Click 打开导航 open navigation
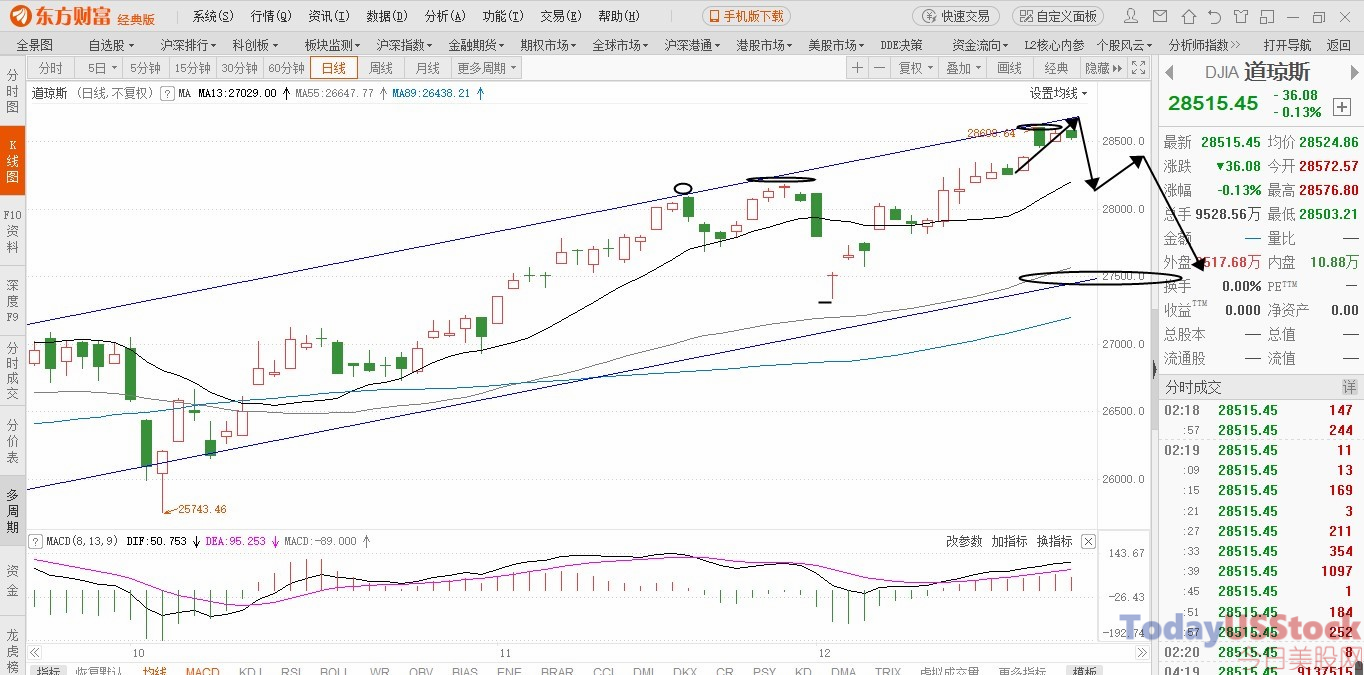Screen dimensions: 1364x675 (1287, 45)
